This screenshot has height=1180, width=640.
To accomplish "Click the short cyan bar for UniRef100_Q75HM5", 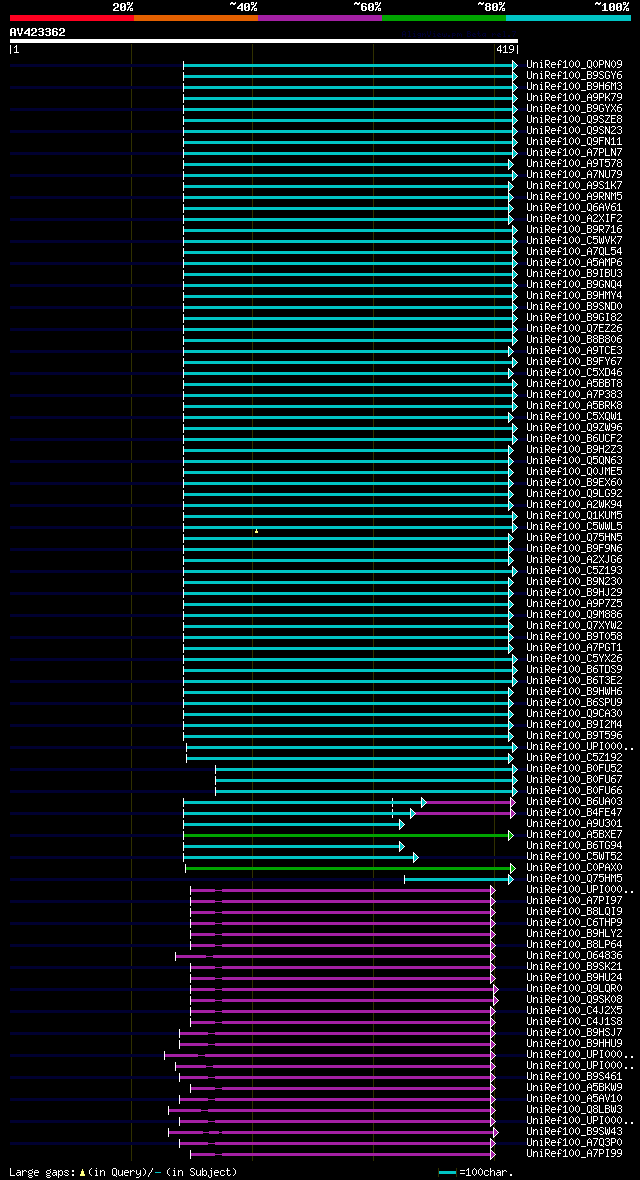I will [459, 879].
